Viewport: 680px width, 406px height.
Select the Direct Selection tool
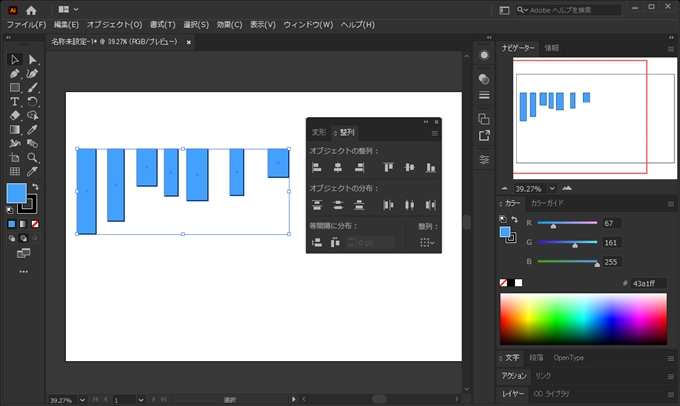pyautogui.click(x=32, y=59)
